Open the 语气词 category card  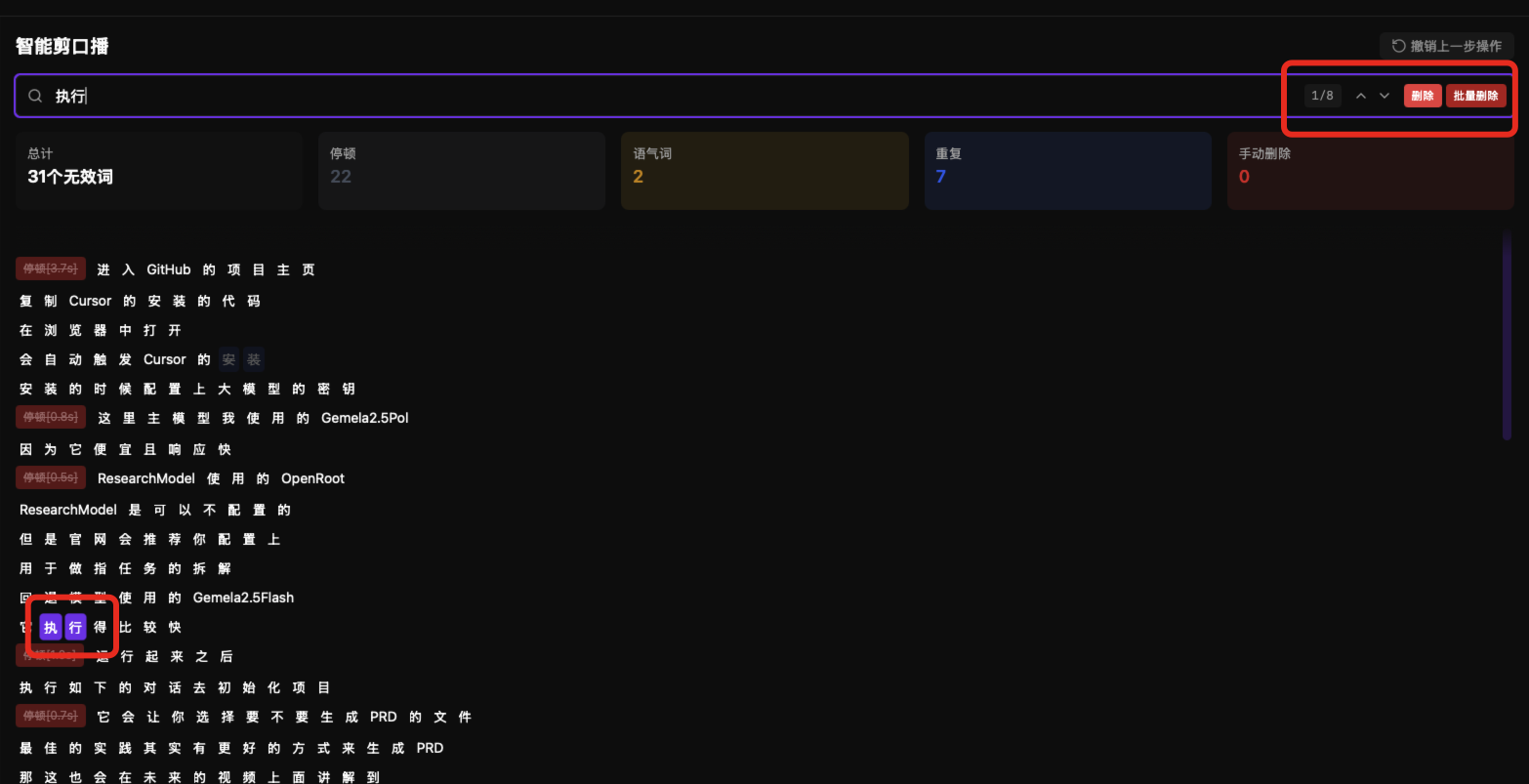[x=764, y=170]
